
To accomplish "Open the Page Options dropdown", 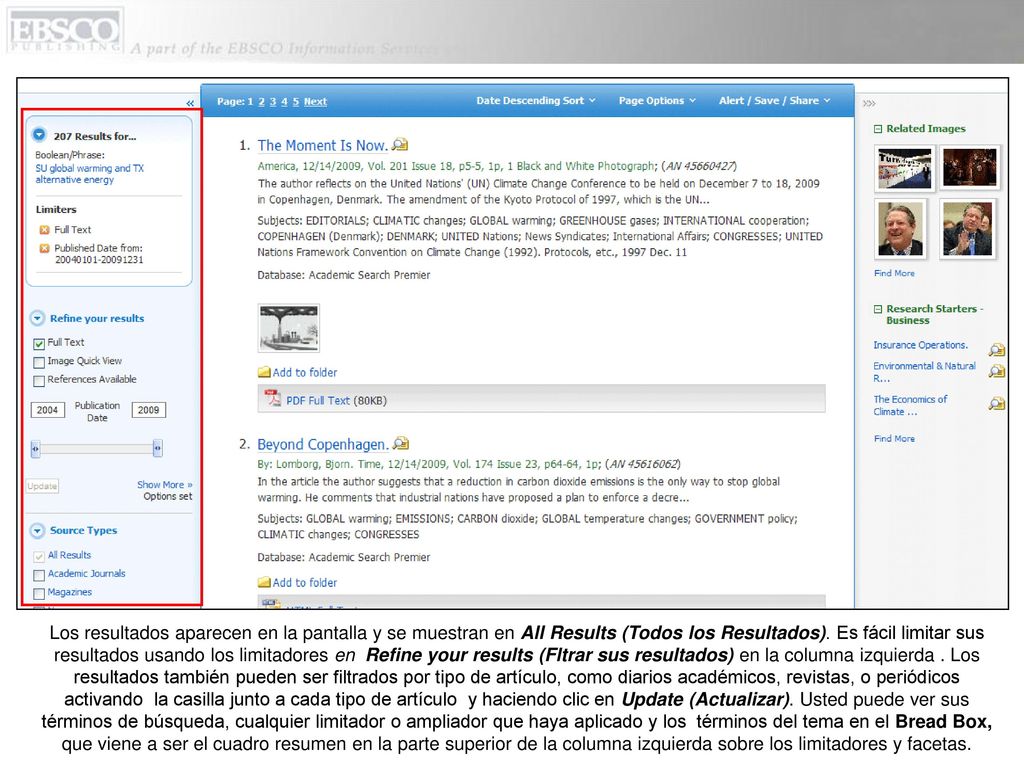I will [657, 101].
